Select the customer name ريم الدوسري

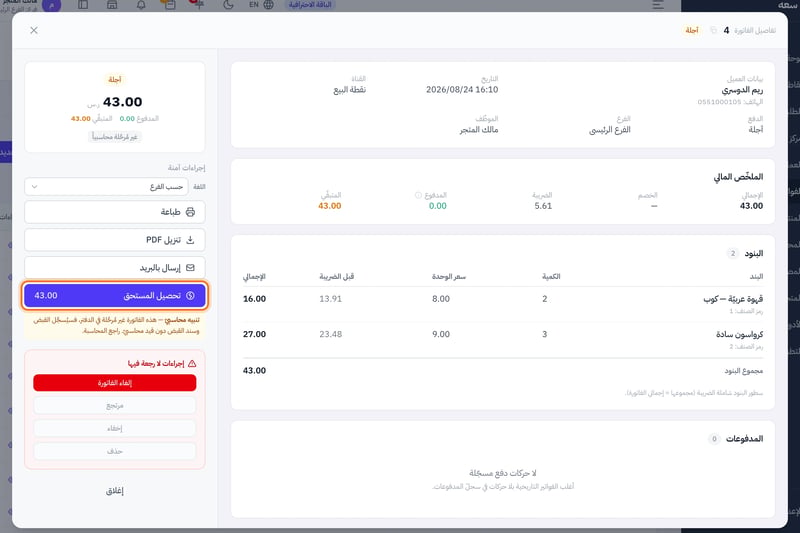[x=742, y=90]
